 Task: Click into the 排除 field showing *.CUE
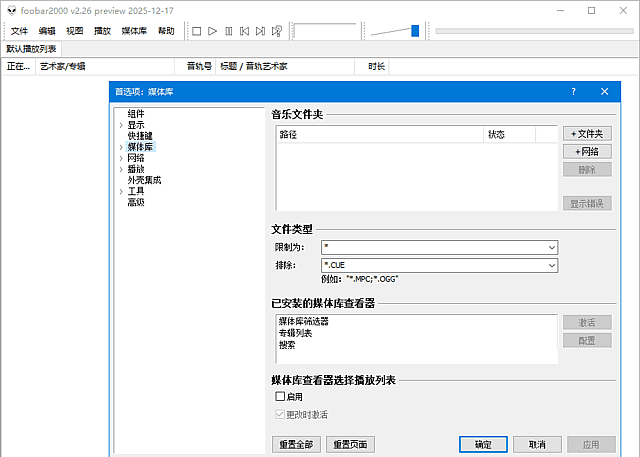[x=434, y=265]
